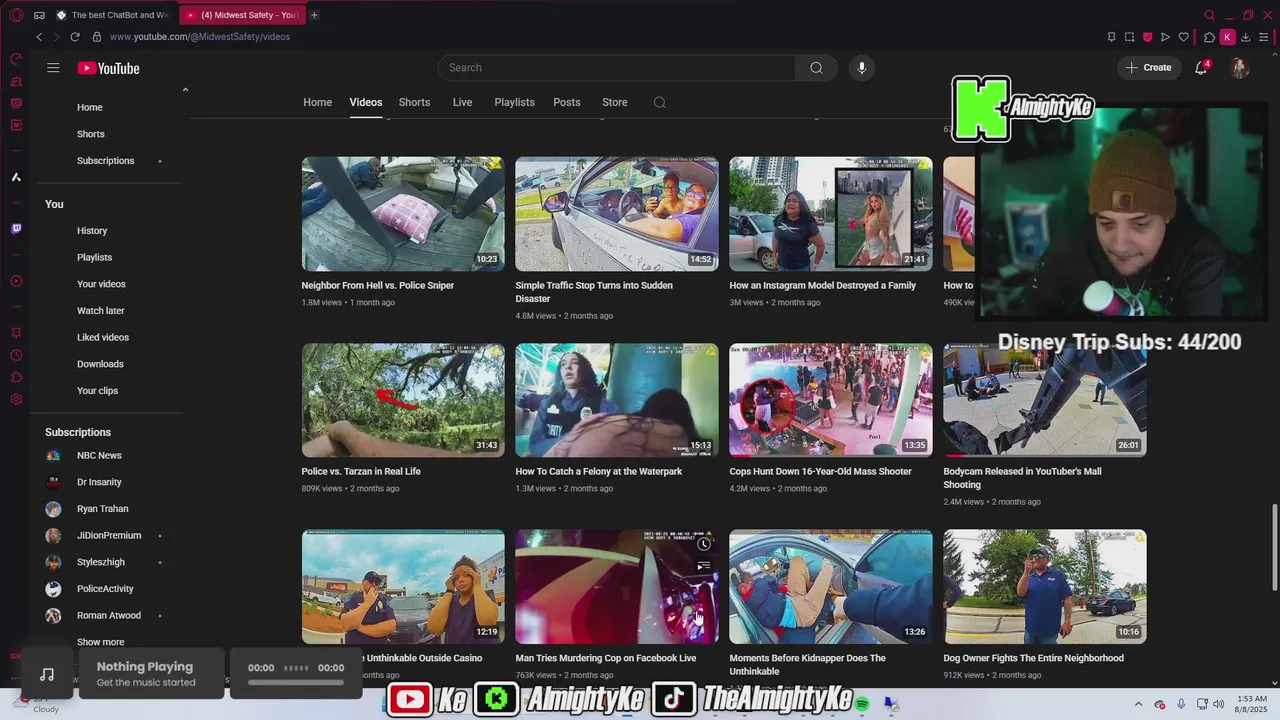Open the player (play arrow) icon in toolbar

tap(1165, 37)
